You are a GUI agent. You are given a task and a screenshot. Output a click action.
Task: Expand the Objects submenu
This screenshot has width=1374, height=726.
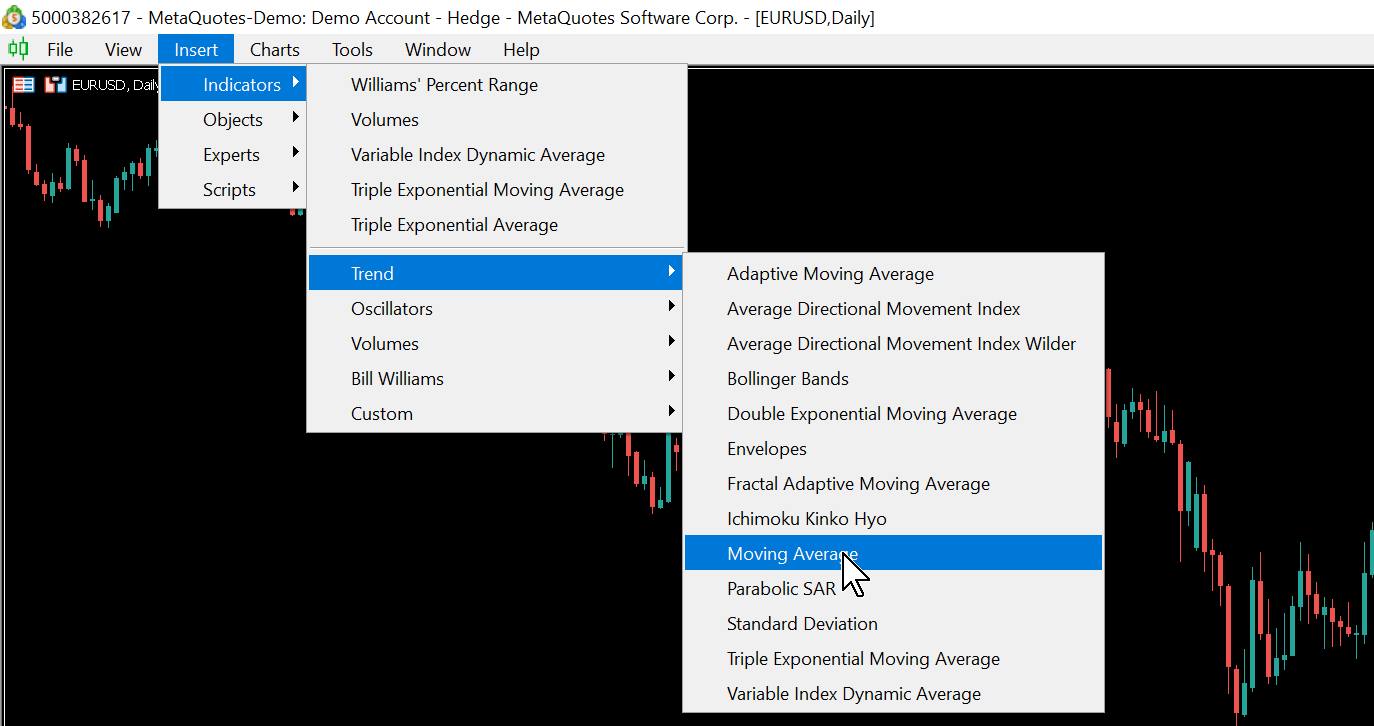coord(232,119)
